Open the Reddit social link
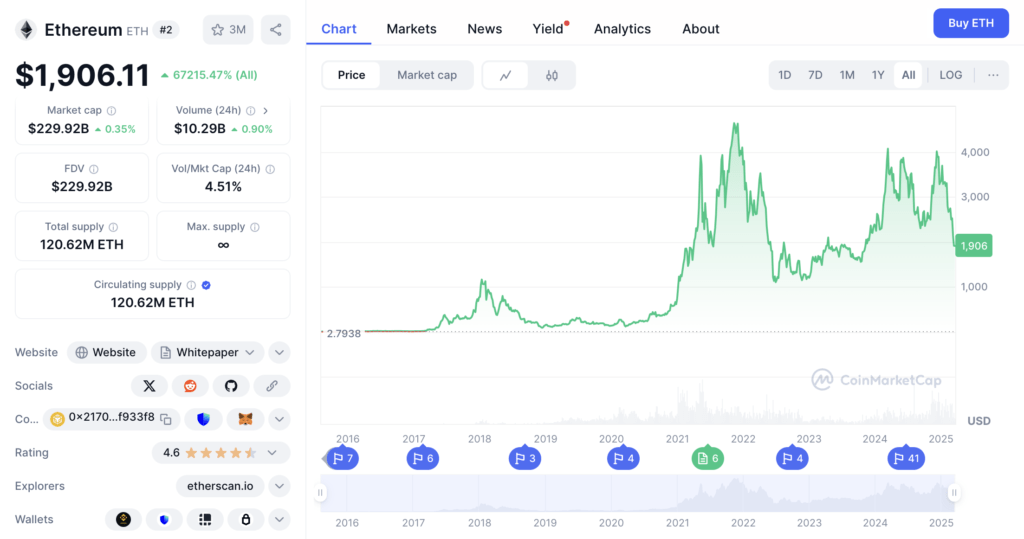This screenshot has width=1024, height=539. point(190,386)
